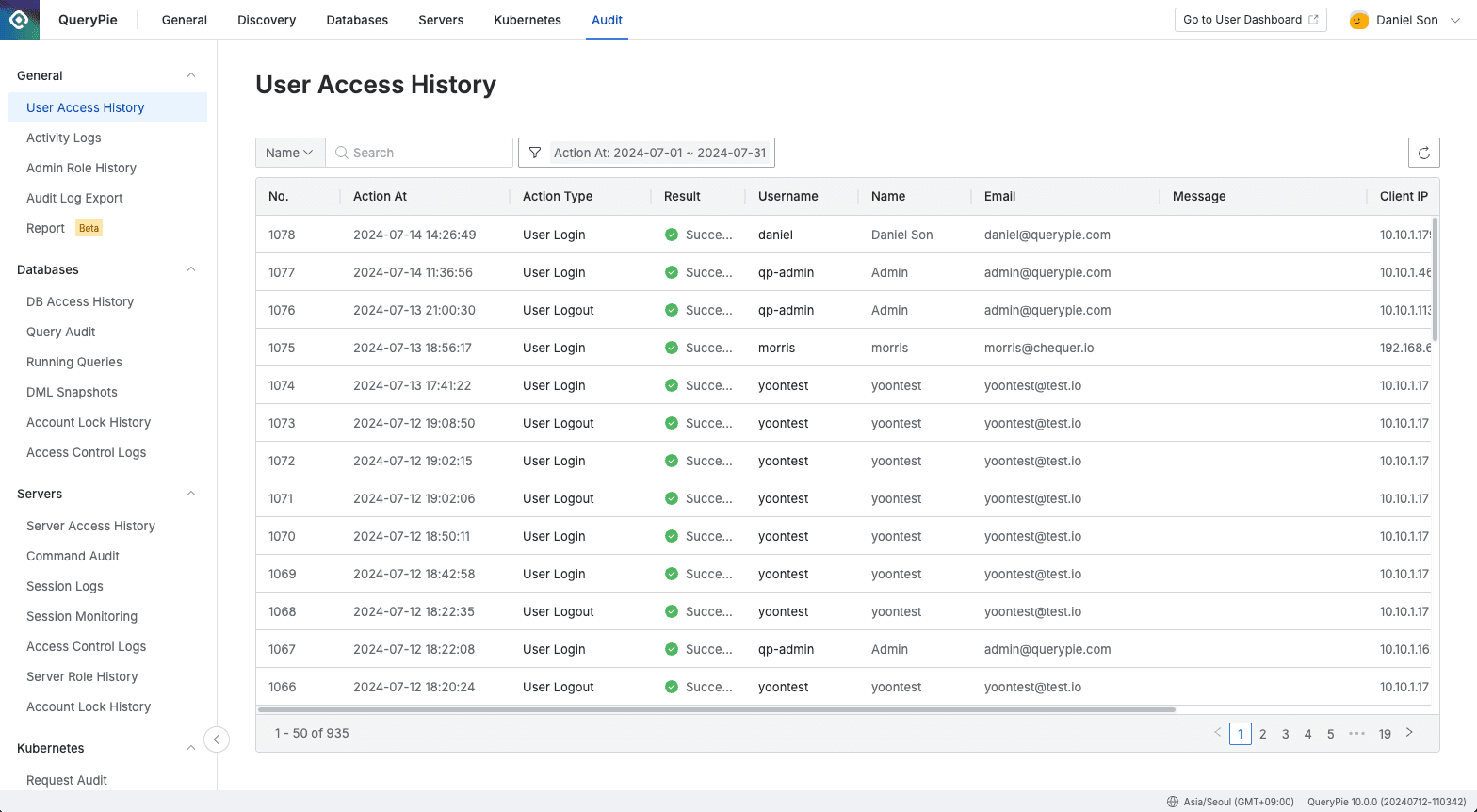Click email morris@chequer.io
Screen dimensions: 1477x812
1039,348
